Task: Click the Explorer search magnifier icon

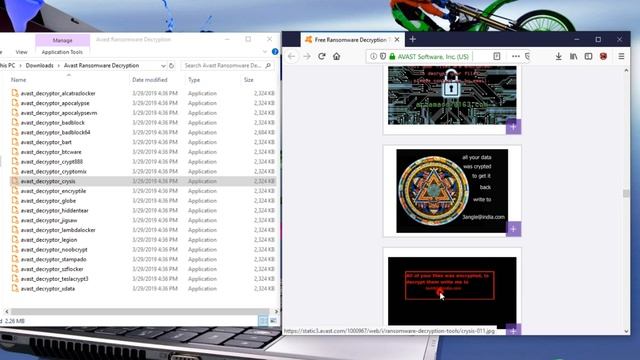Action: tap(268, 65)
